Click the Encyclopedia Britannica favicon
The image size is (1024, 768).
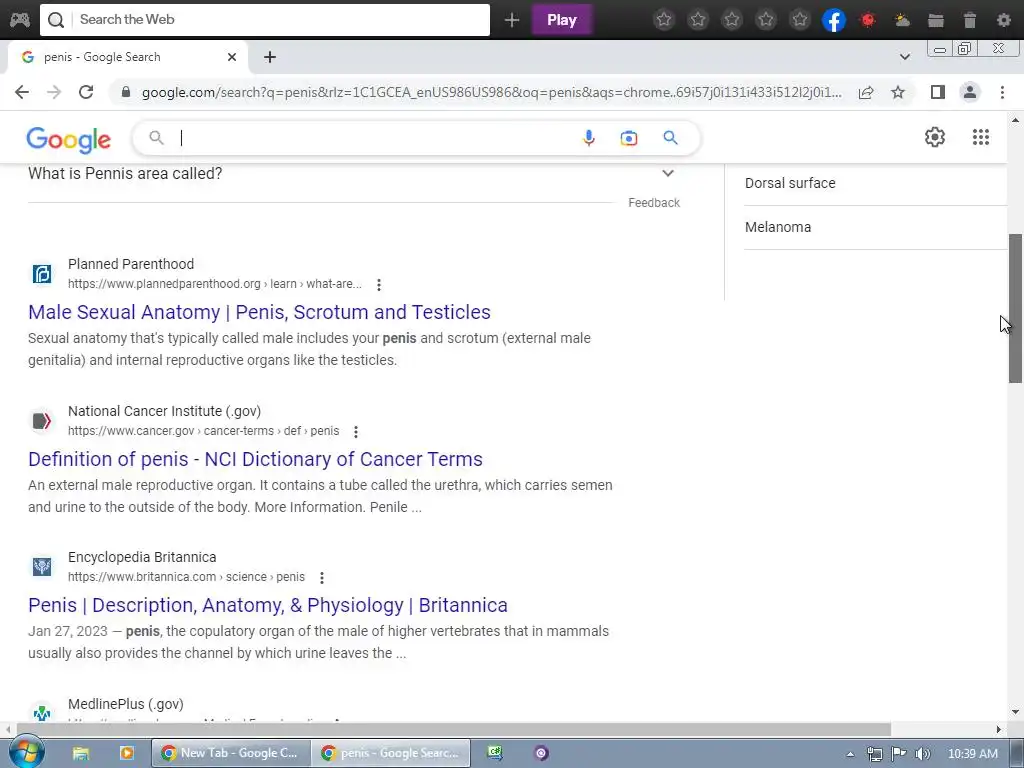point(42,566)
